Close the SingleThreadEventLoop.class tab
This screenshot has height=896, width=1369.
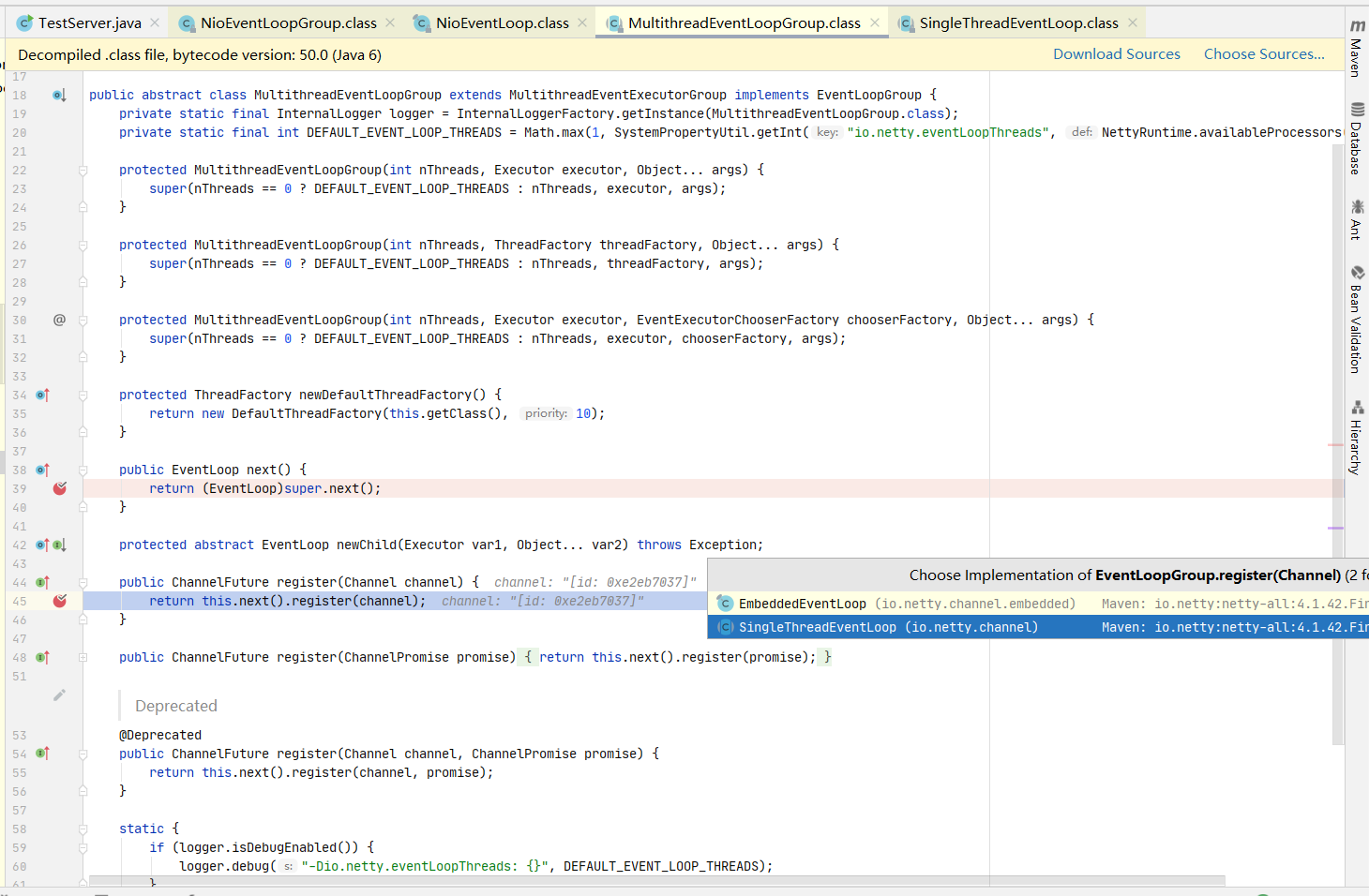tap(1133, 22)
